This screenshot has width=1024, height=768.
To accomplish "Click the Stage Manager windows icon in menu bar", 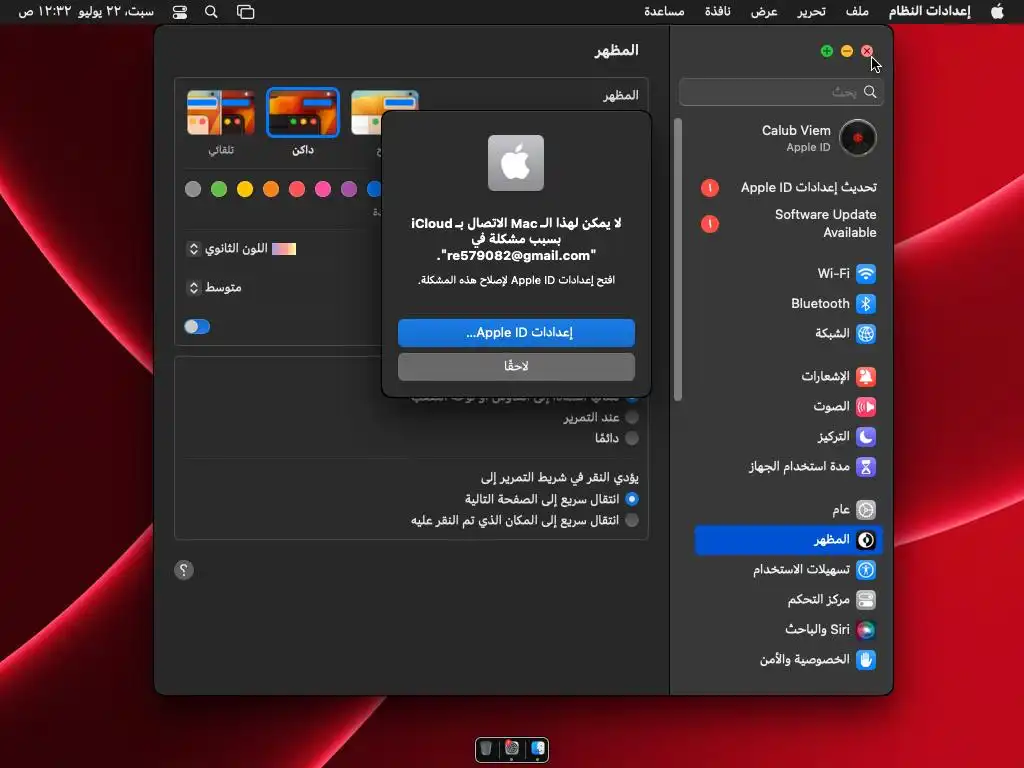I will tap(246, 12).
